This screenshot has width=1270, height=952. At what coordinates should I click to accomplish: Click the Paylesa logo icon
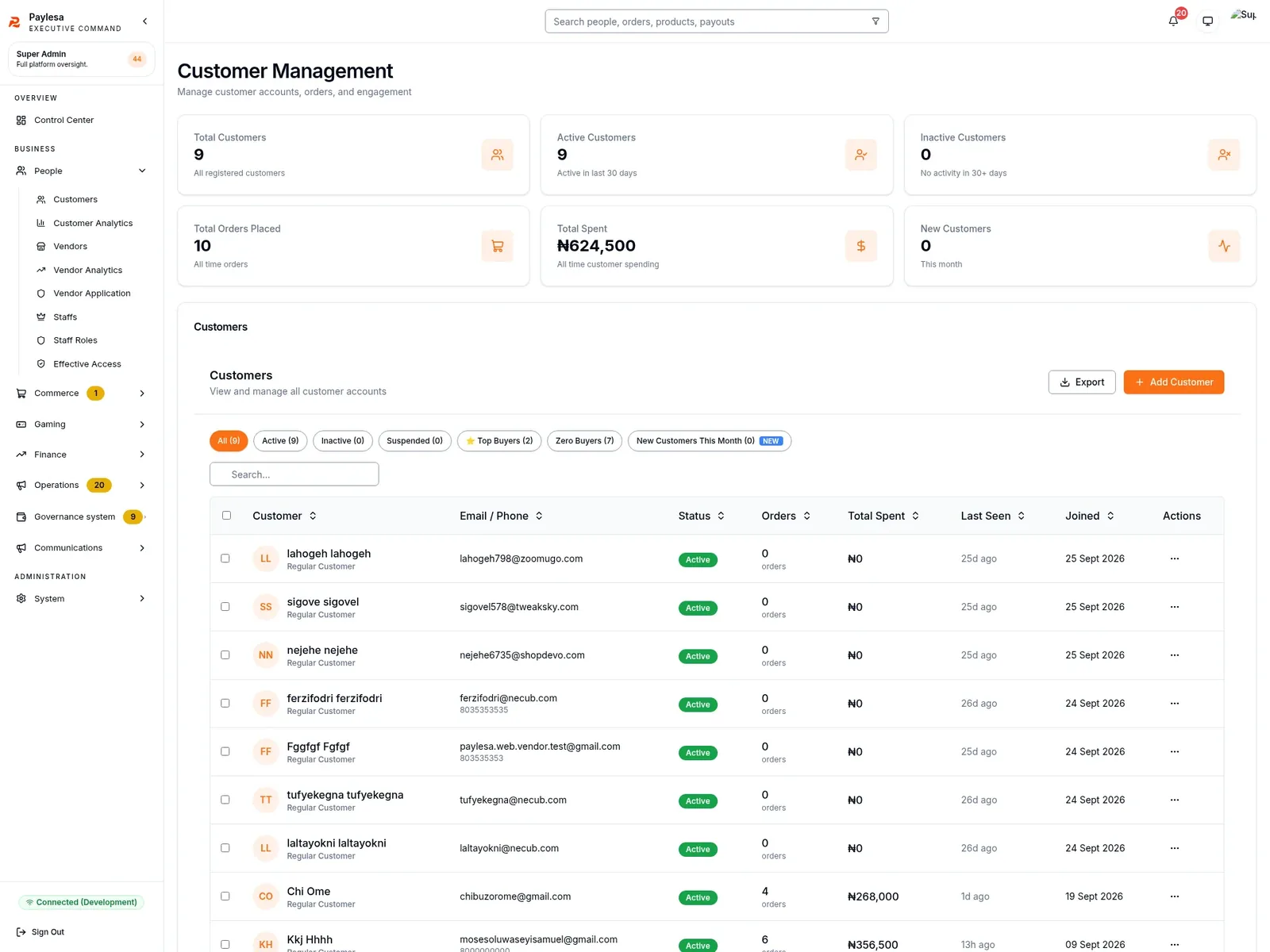click(14, 22)
